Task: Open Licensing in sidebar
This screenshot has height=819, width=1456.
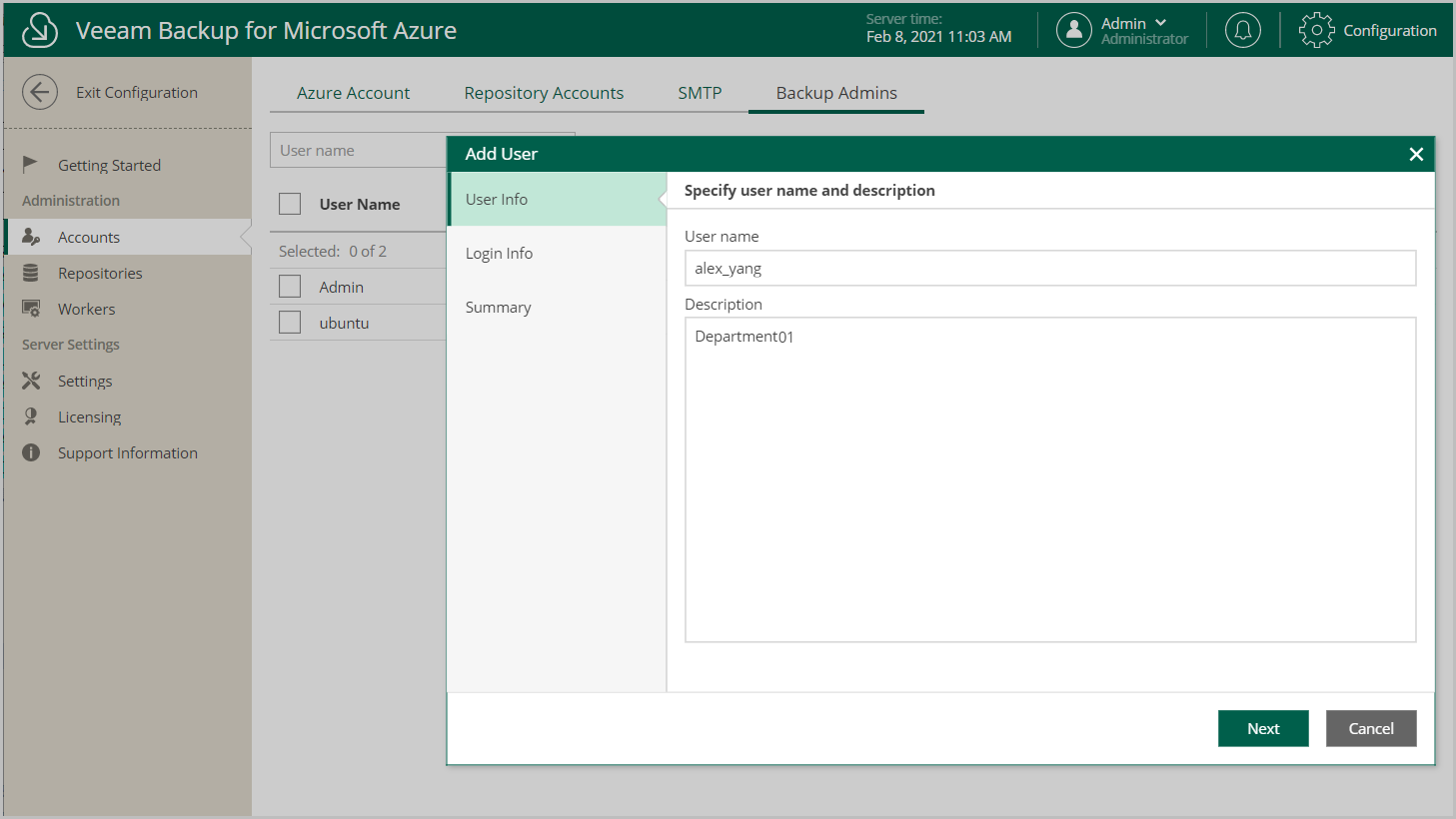Action: click(89, 416)
